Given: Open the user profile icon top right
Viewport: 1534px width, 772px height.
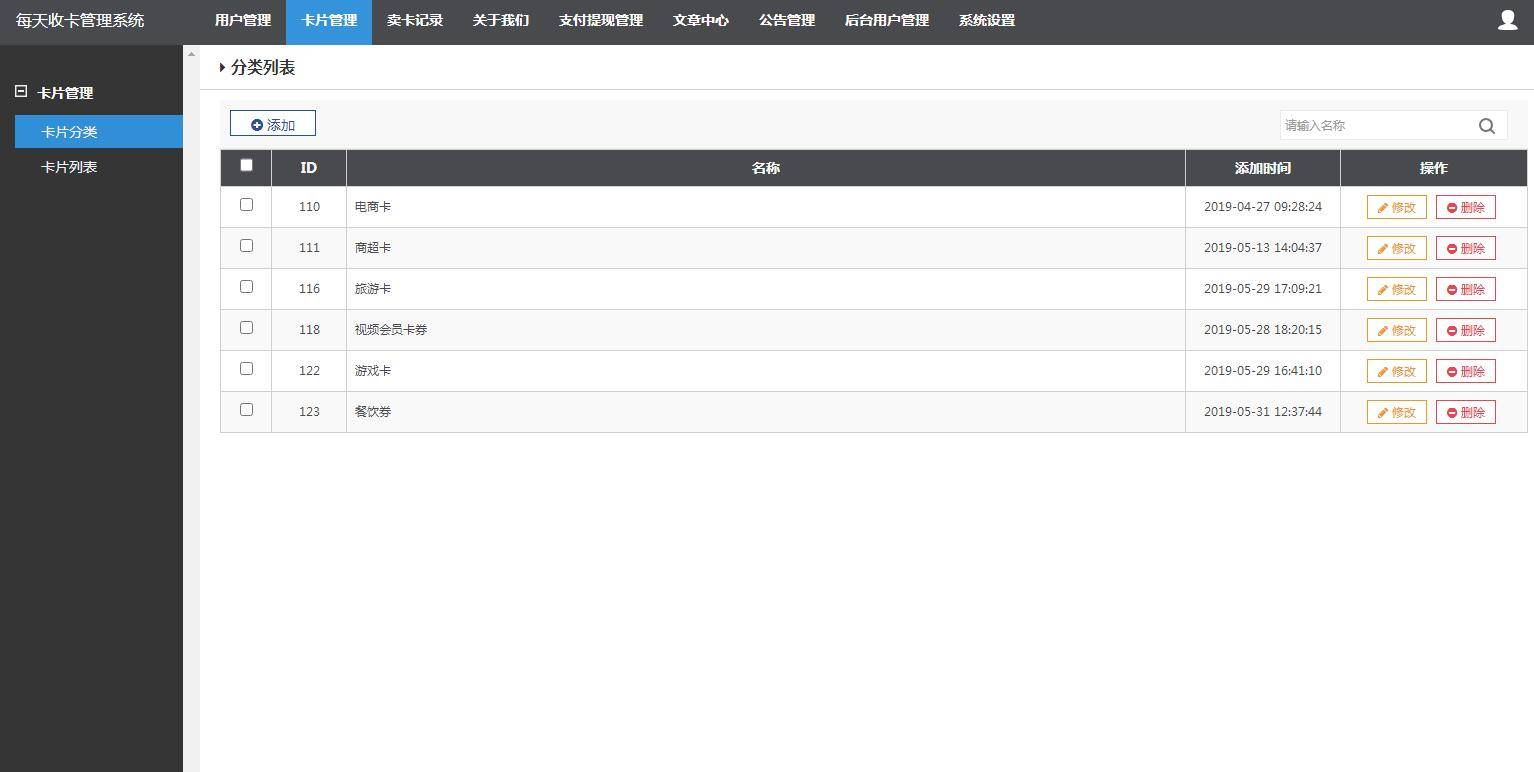Looking at the screenshot, I should (x=1508, y=19).
